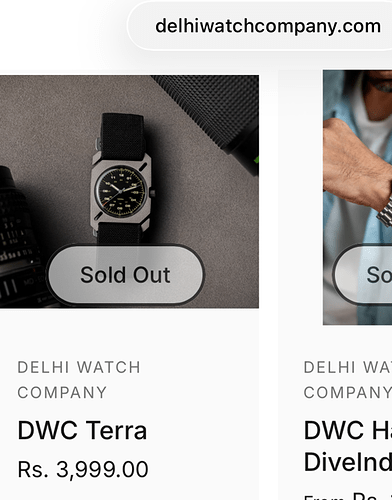Open the DWC Terra product photo
The width and height of the screenshot is (392, 500).
(x=129, y=191)
